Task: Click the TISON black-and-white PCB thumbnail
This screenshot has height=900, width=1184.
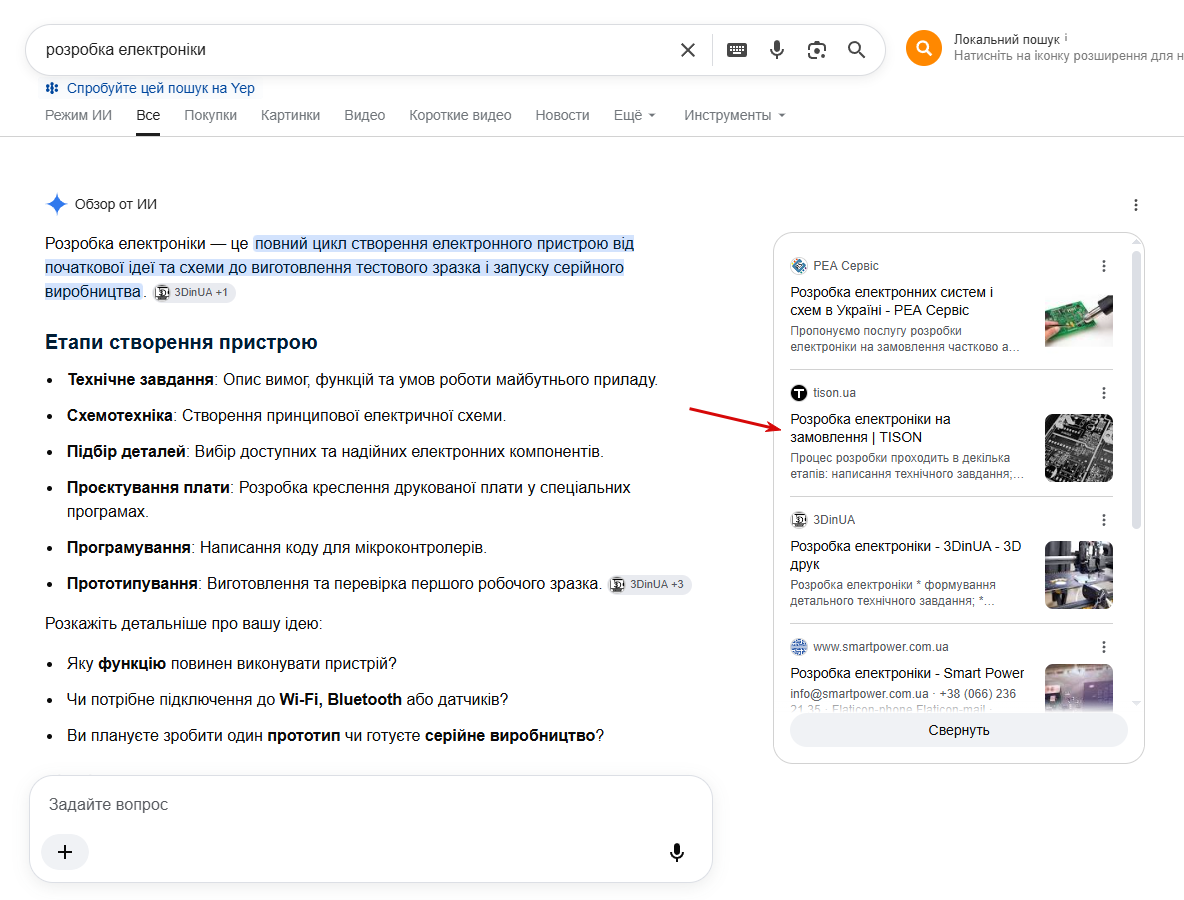Action: click(x=1078, y=448)
